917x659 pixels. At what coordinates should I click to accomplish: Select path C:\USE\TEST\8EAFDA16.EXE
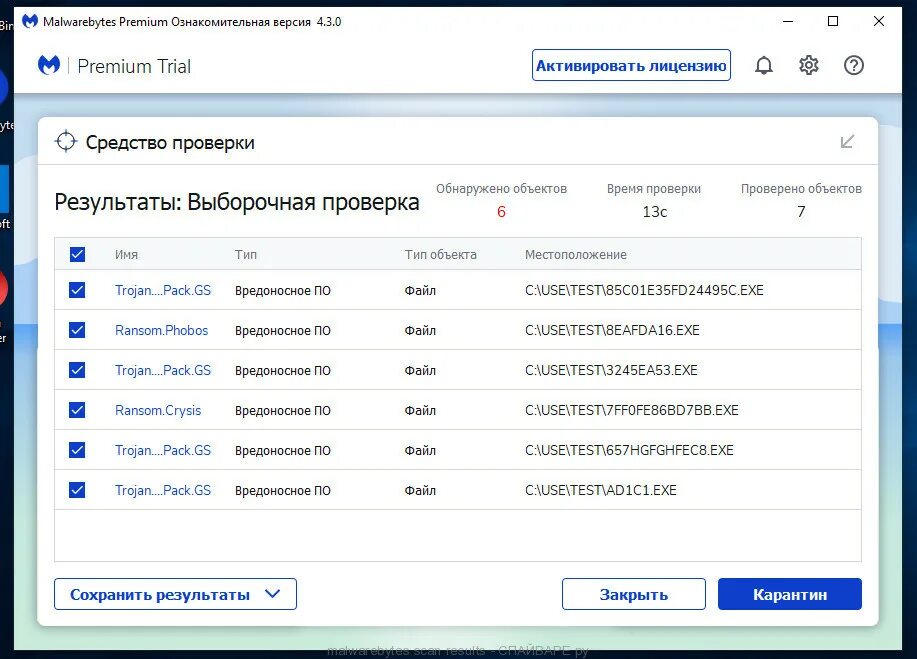612,330
